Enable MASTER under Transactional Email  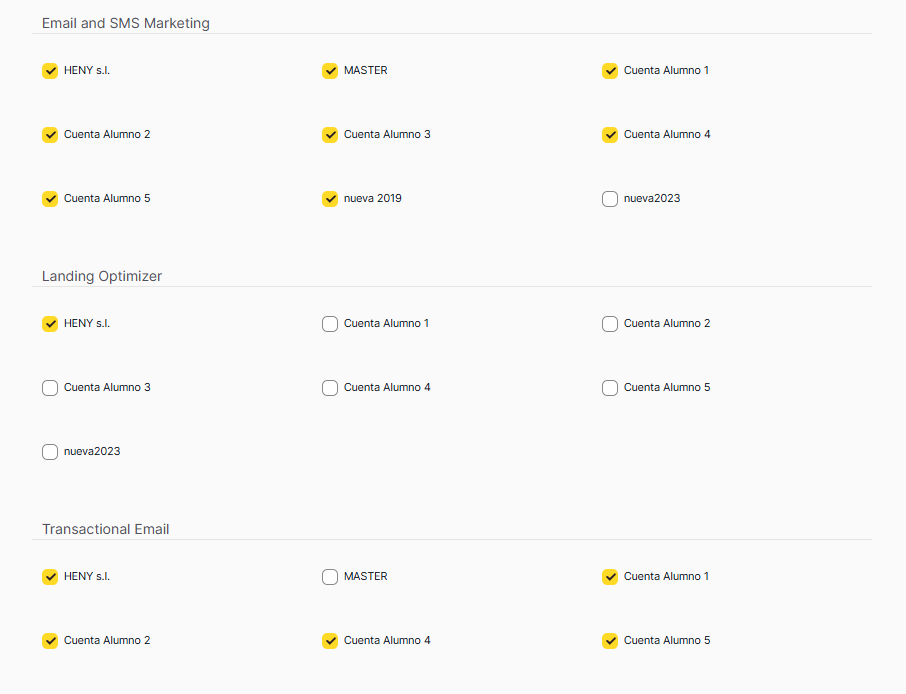pyautogui.click(x=330, y=577)
